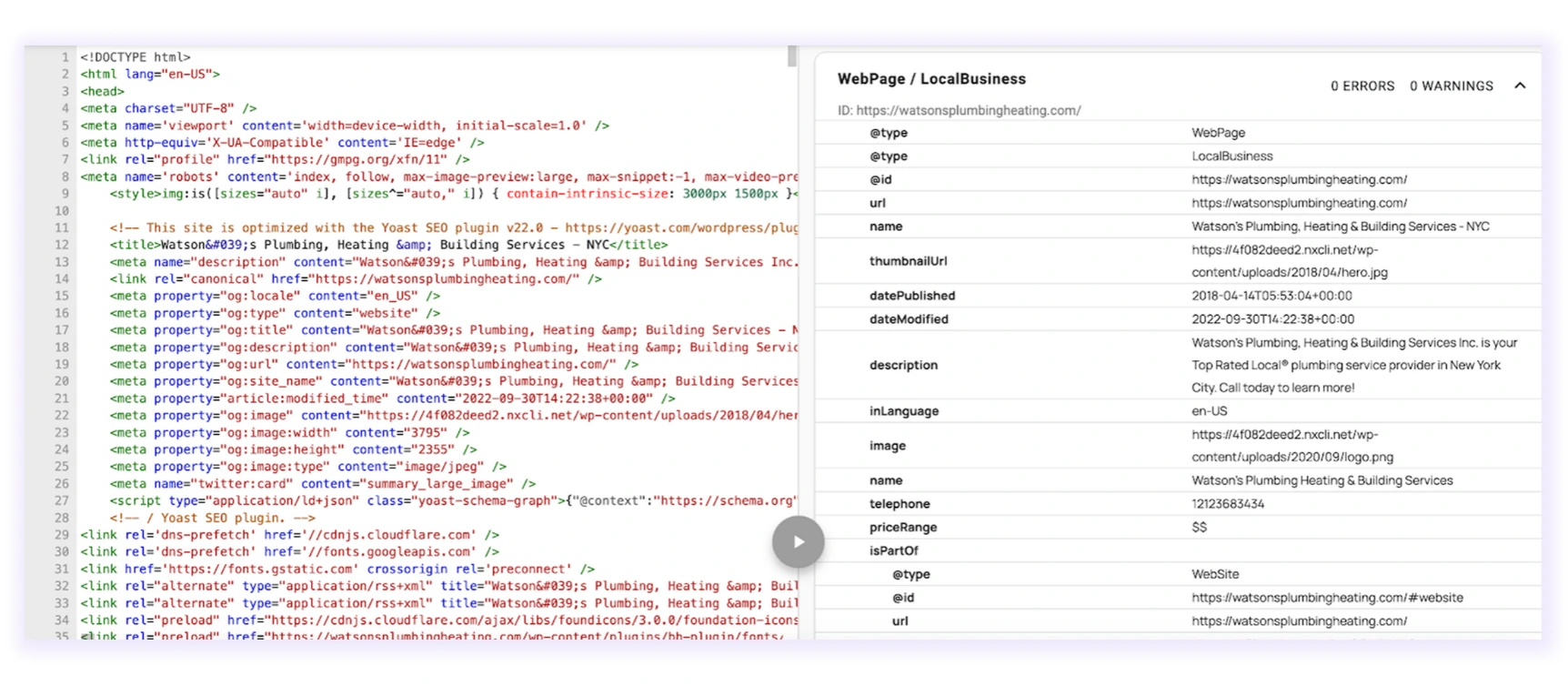Click the WebSite type value under isPartOf
The height and width of the screenshot is (686, 1568).
1215,574
